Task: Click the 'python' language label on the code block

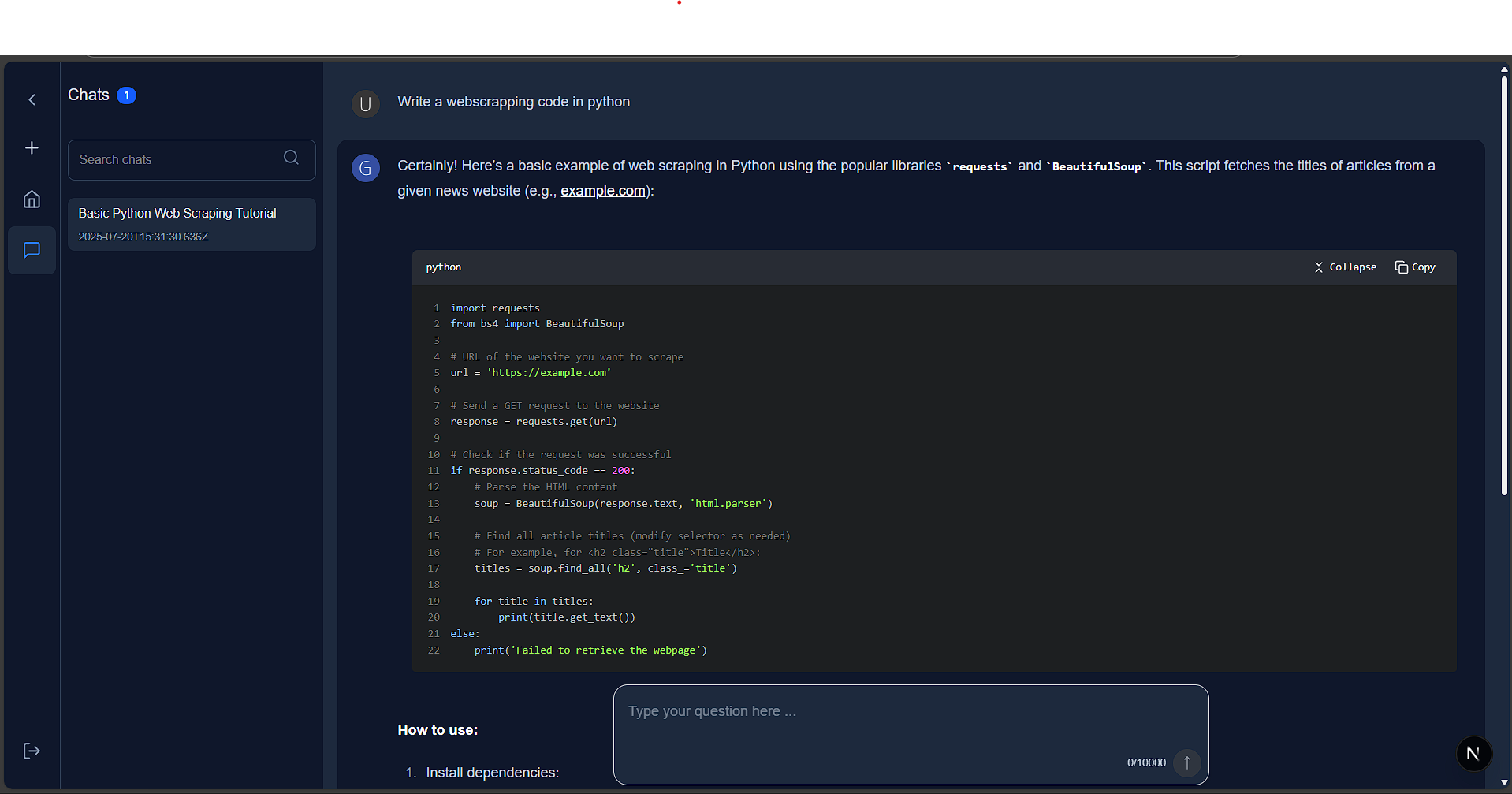Action: coord(444,267)
